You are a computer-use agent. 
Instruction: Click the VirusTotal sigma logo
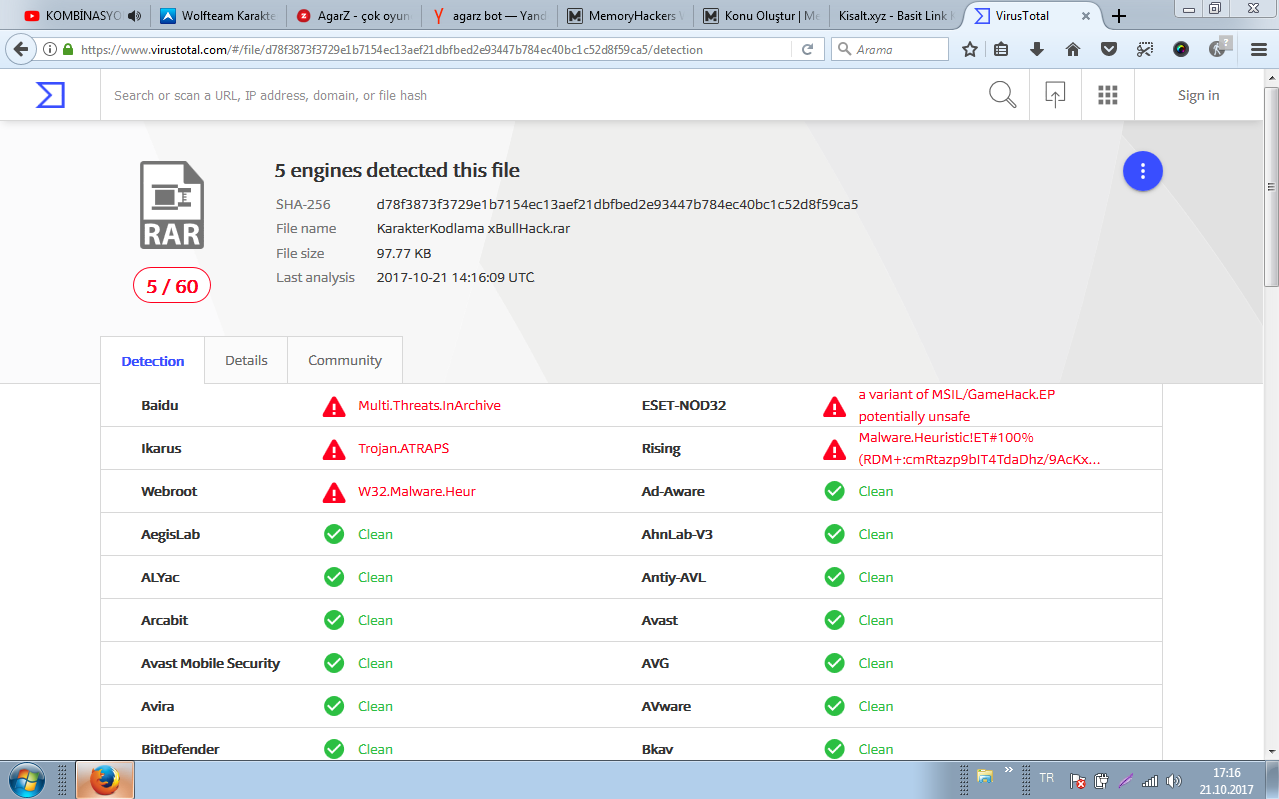50,95
